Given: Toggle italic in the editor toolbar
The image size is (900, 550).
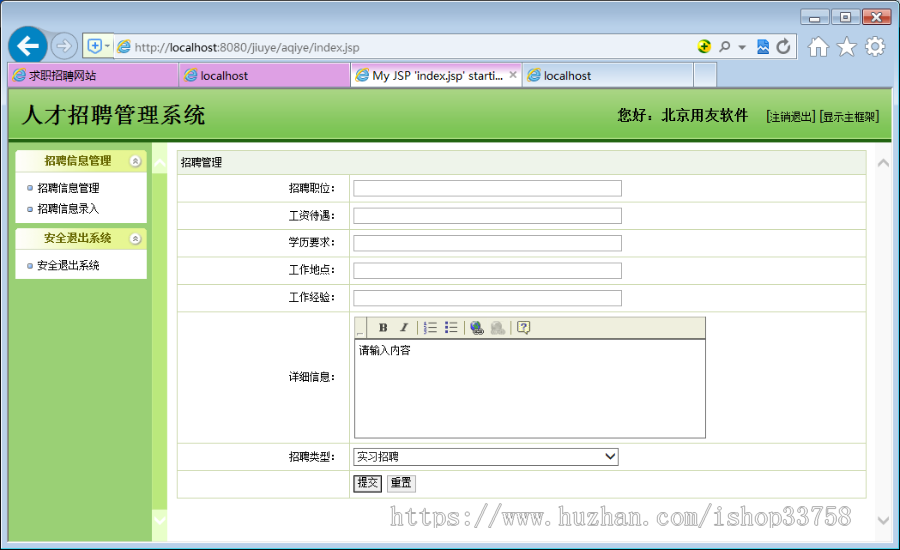Looking at the screenshot, I should (x=404, y=327).
